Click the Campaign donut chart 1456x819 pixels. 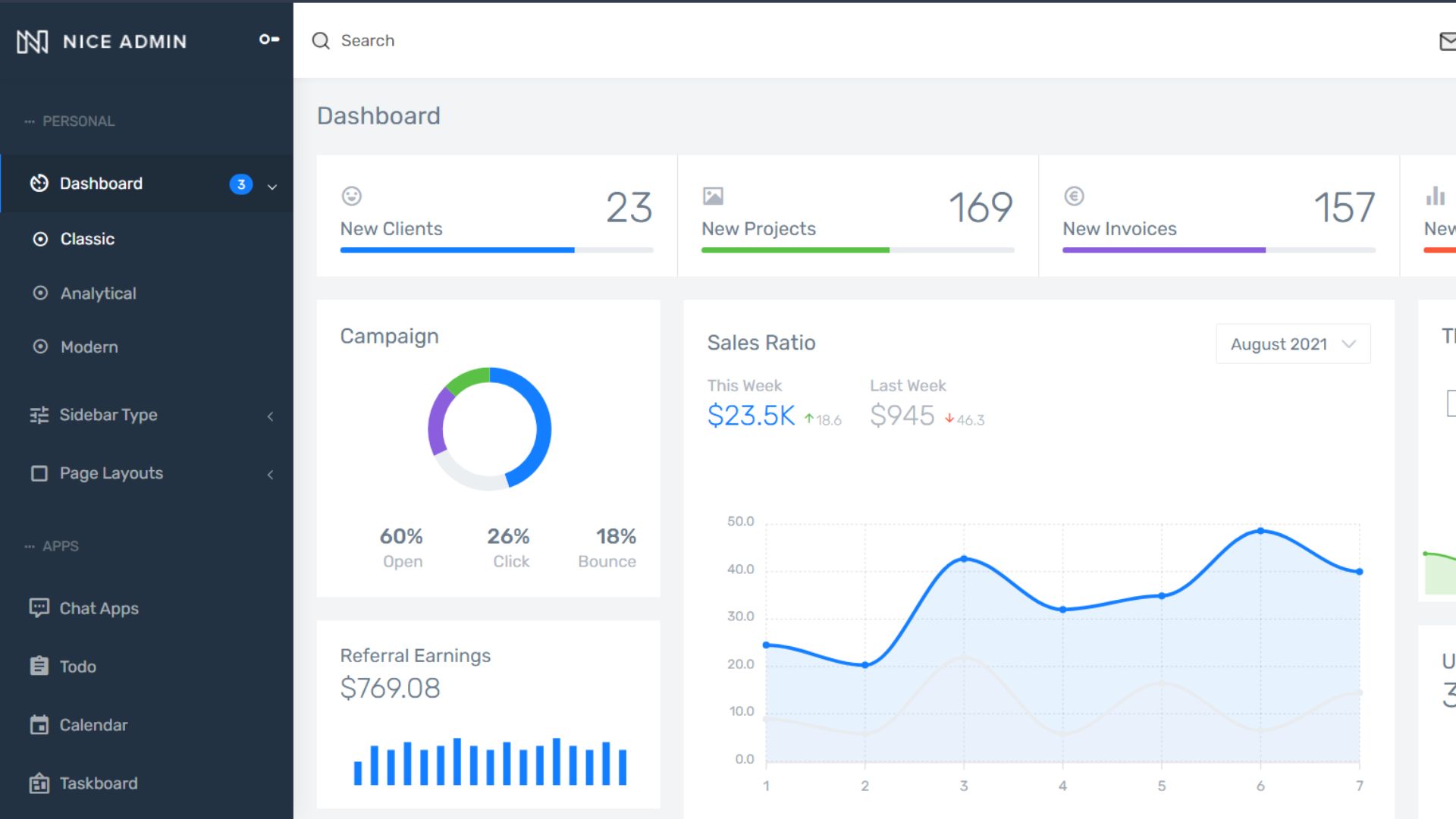pos(490,429)
